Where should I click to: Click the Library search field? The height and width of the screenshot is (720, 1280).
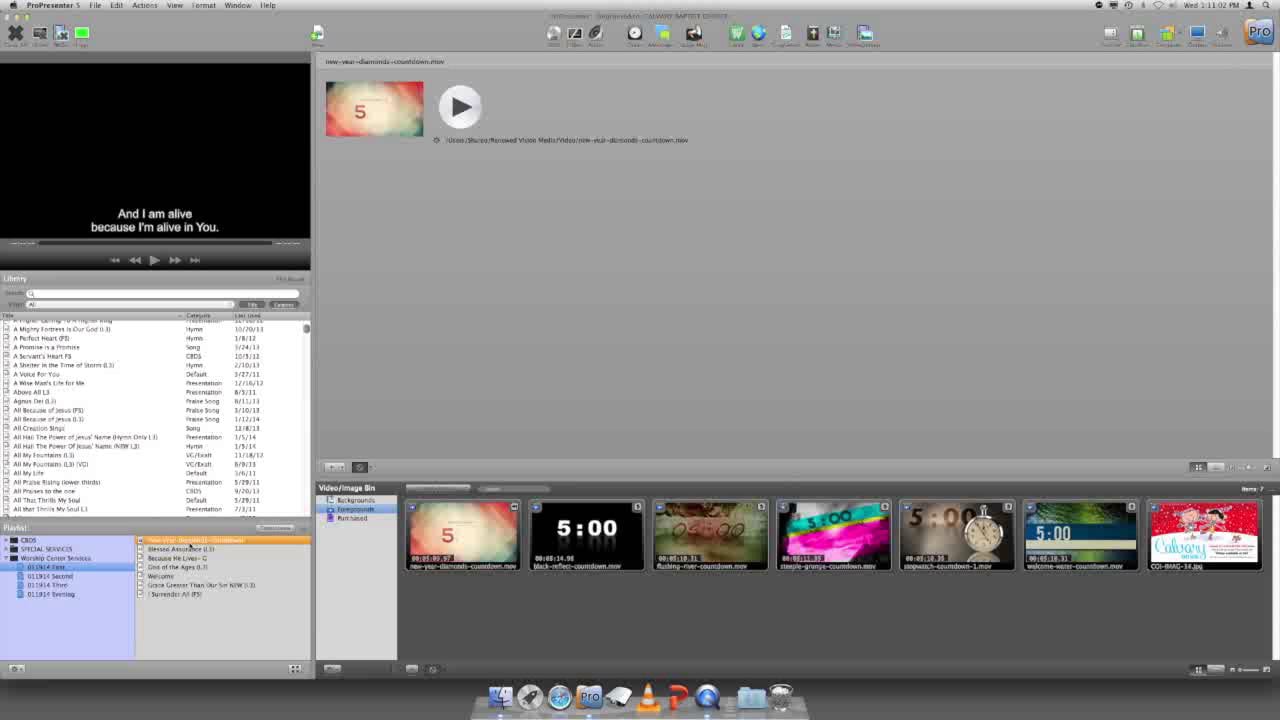click(162, 293)
